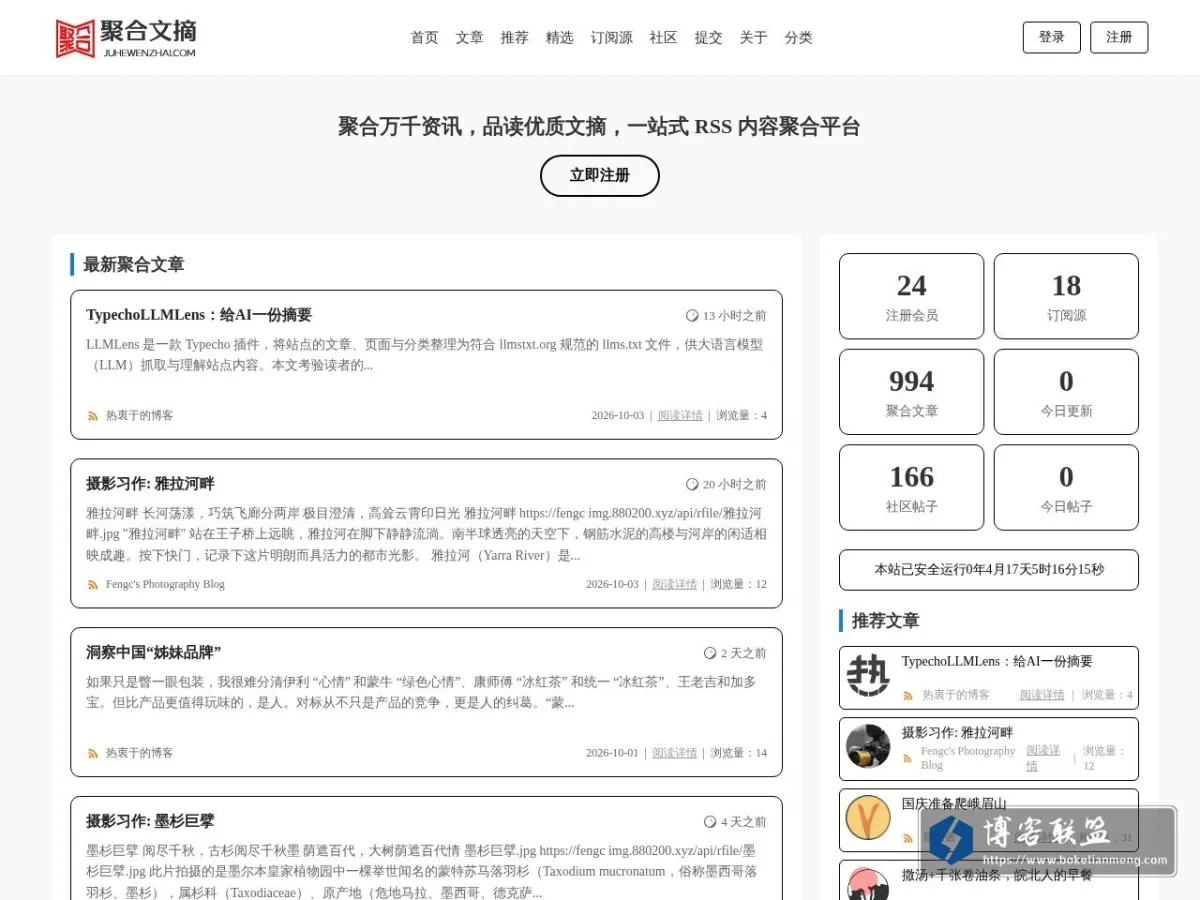This screenshot has height=900, width=1200.
Task: Click the clock icon beside 2 天之前
Action: (x=710, y=654)
